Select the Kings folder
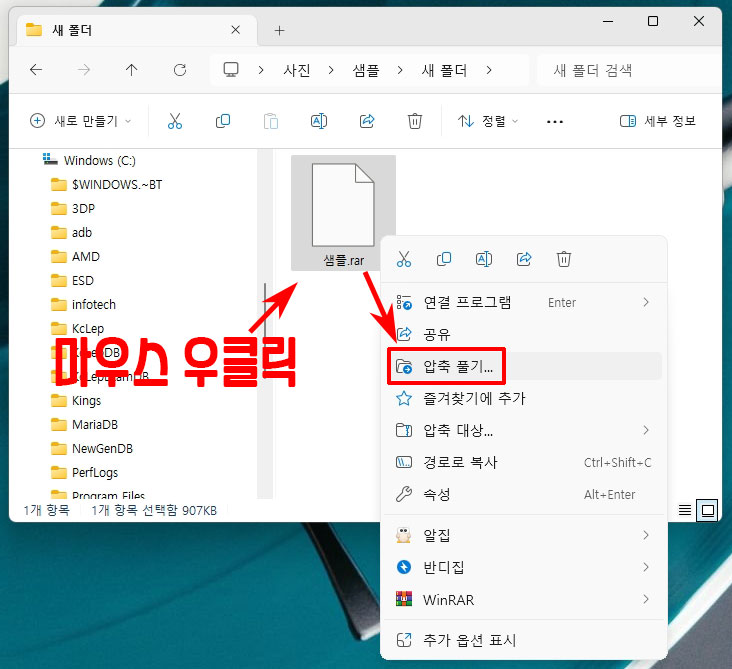 [76, 401]
